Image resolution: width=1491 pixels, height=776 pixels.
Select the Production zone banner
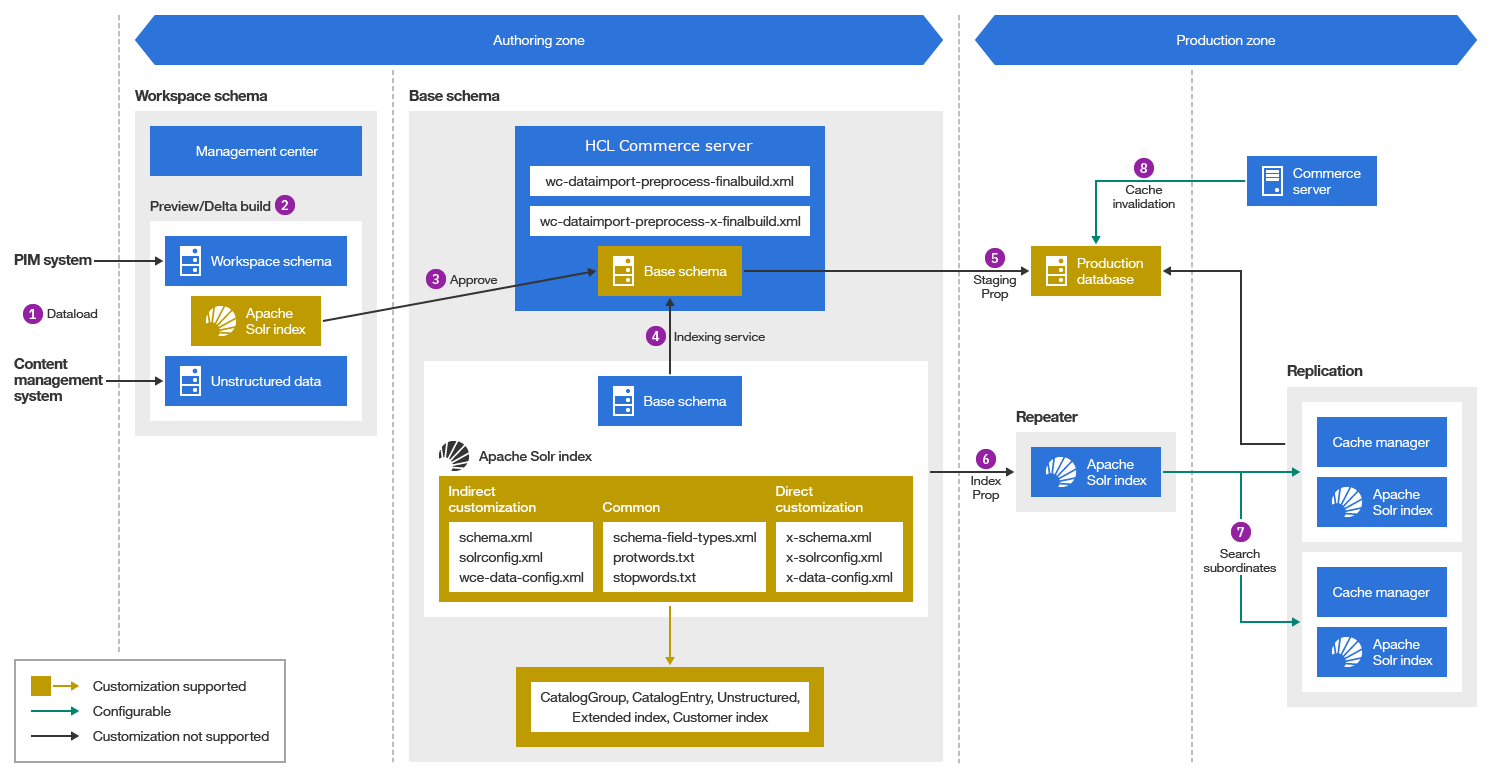(1226, 41)
